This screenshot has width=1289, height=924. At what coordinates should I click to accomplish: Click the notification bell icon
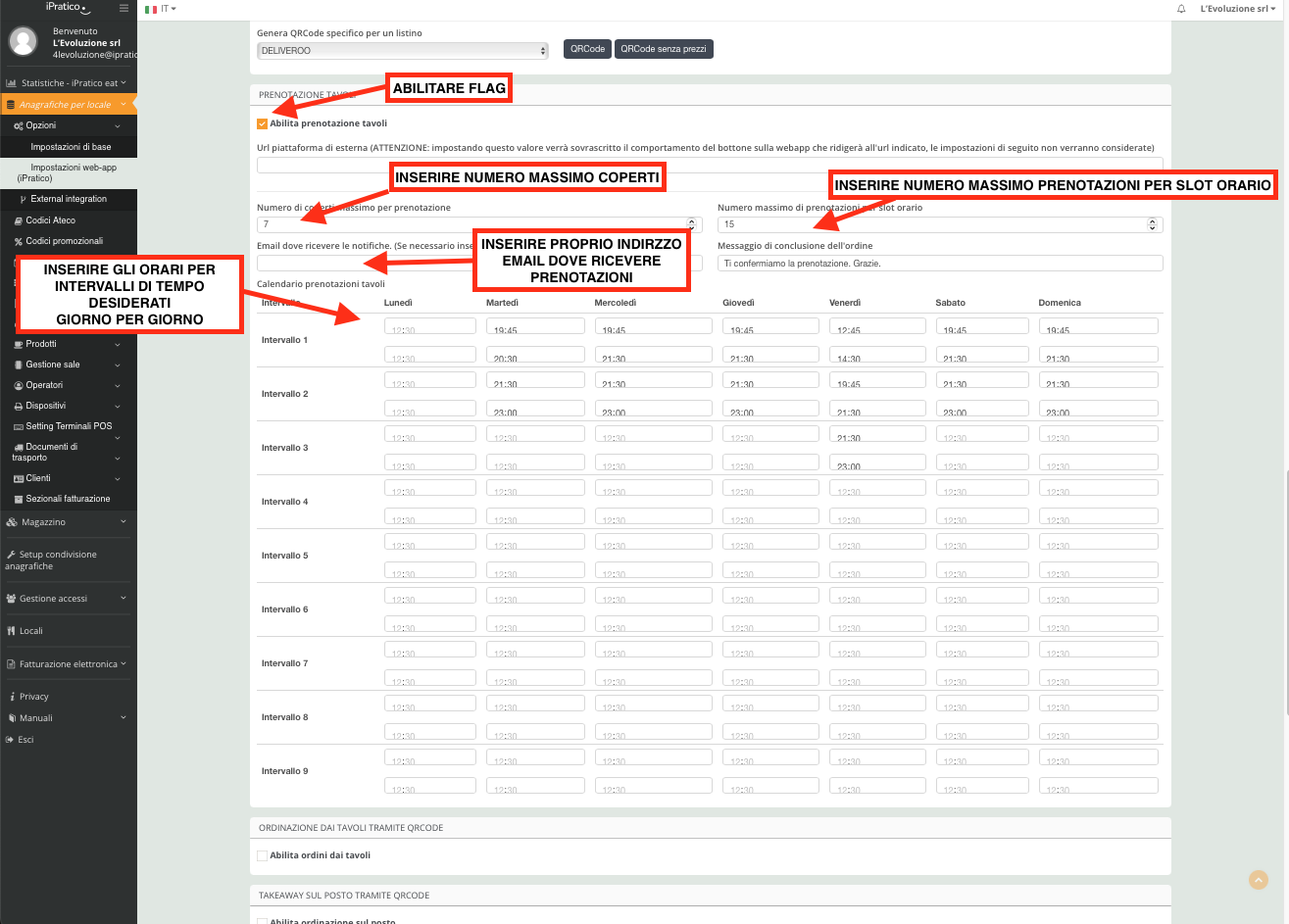[1181, 9]
